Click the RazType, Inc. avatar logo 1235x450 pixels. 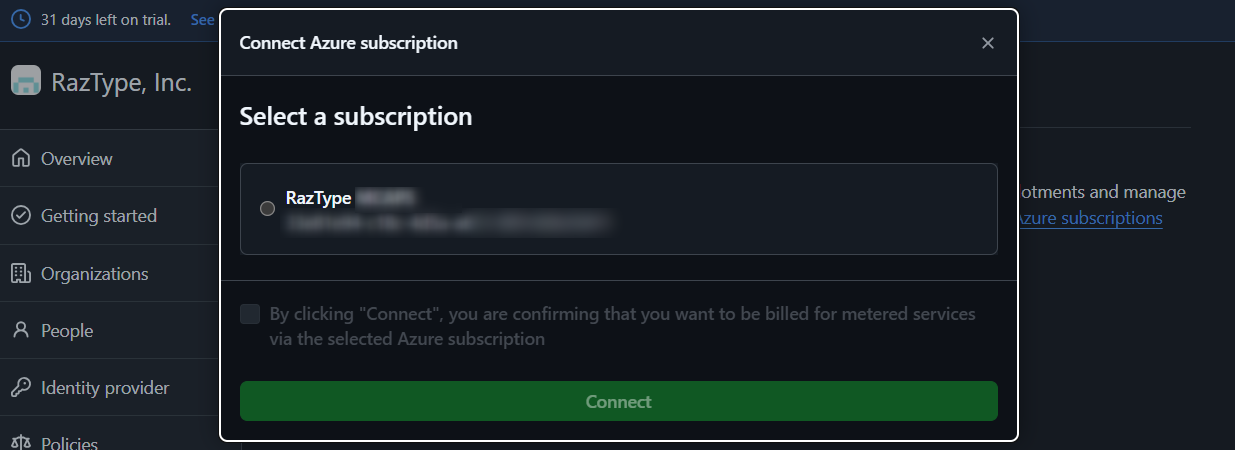click(x=26, y=81)
